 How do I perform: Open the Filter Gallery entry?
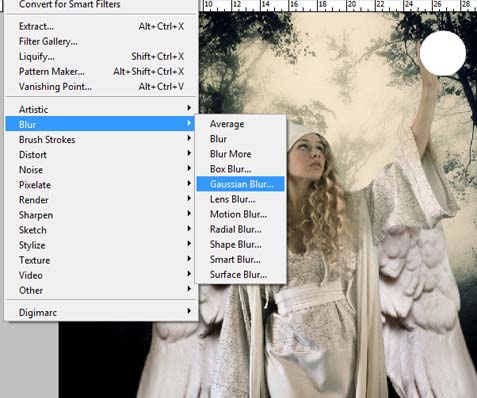click(100, 41)
